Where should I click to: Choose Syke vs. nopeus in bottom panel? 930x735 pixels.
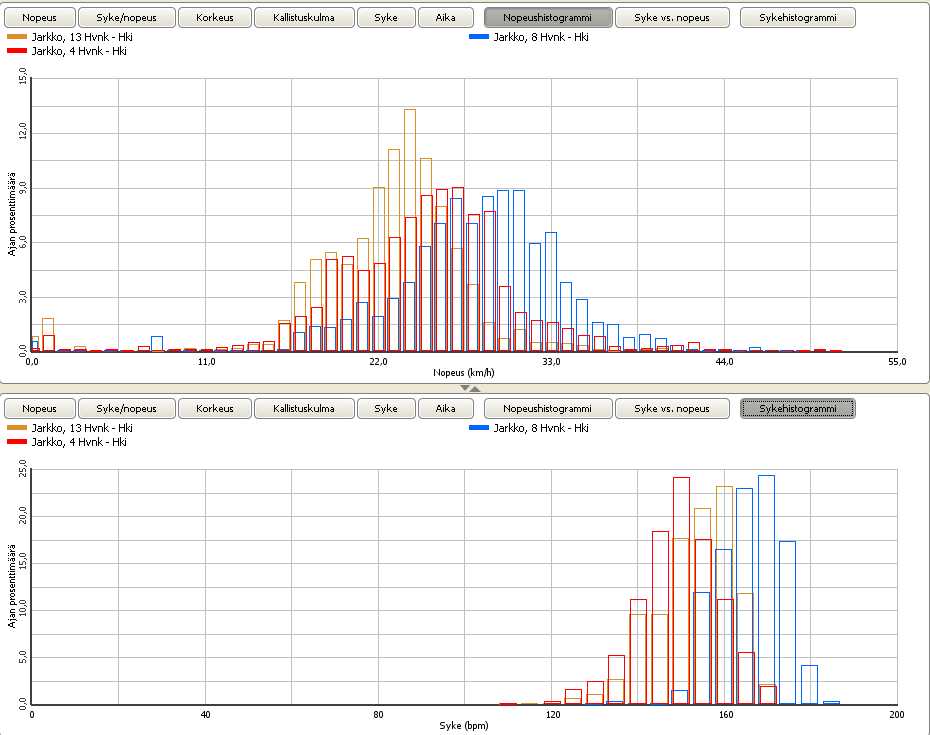tap(671, 408)
